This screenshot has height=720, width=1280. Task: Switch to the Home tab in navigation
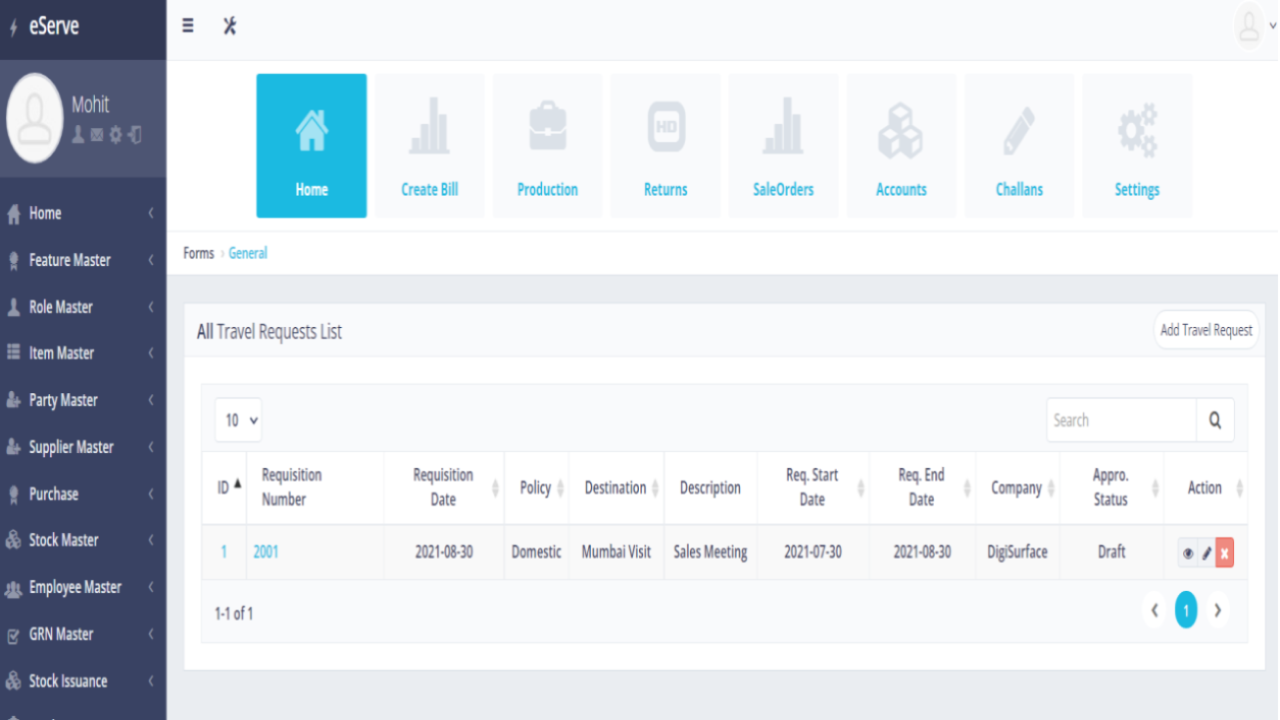(311, 145)
